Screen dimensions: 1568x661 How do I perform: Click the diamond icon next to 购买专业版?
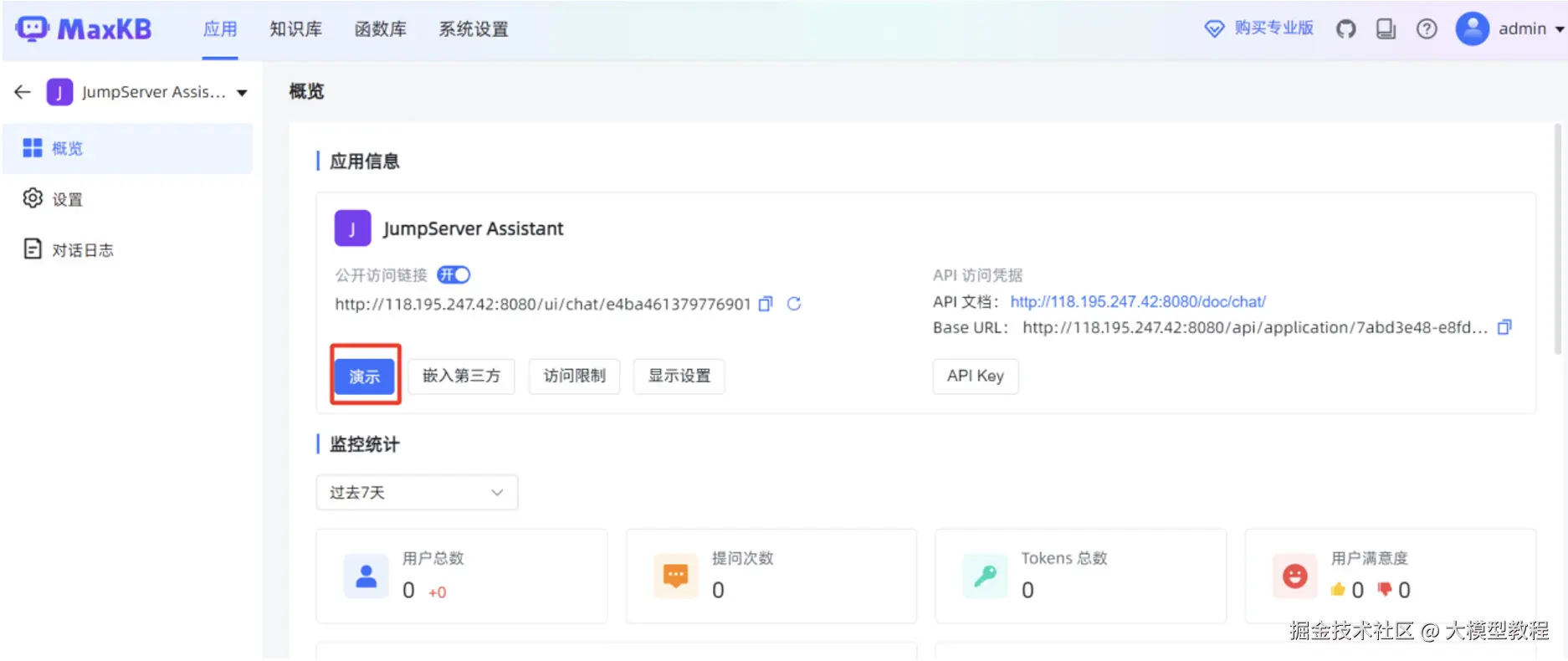click(1213, 29)
